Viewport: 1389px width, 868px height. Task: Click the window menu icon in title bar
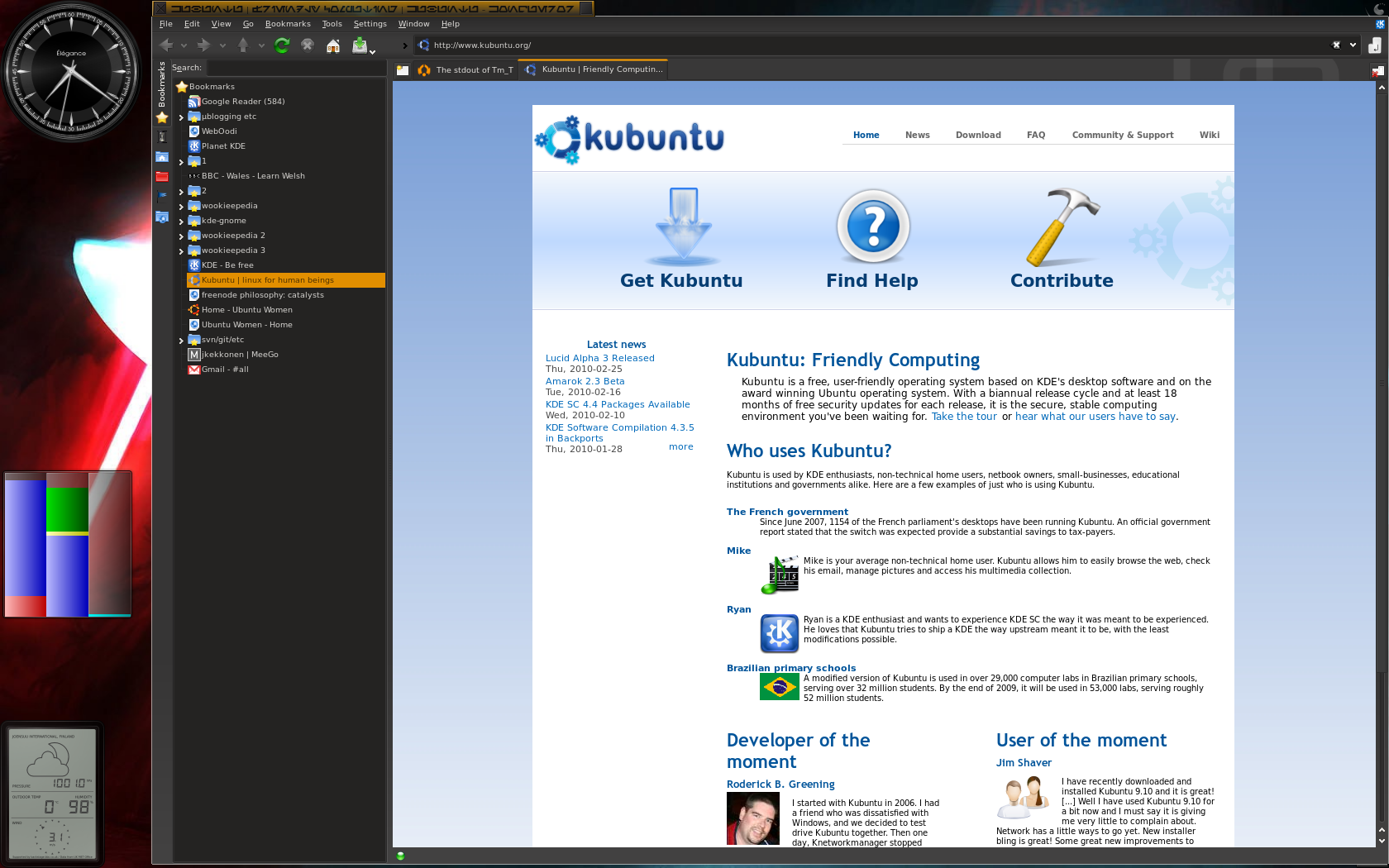(161, 8)
